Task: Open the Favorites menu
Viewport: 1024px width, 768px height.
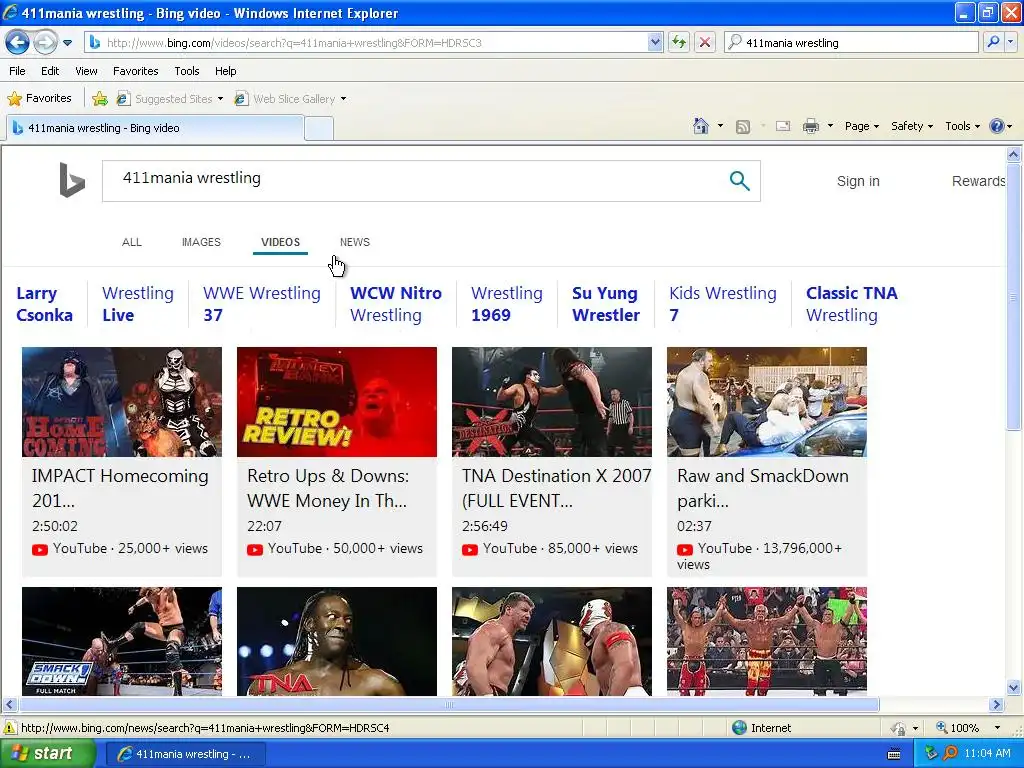Action: (x=136, y=71)
